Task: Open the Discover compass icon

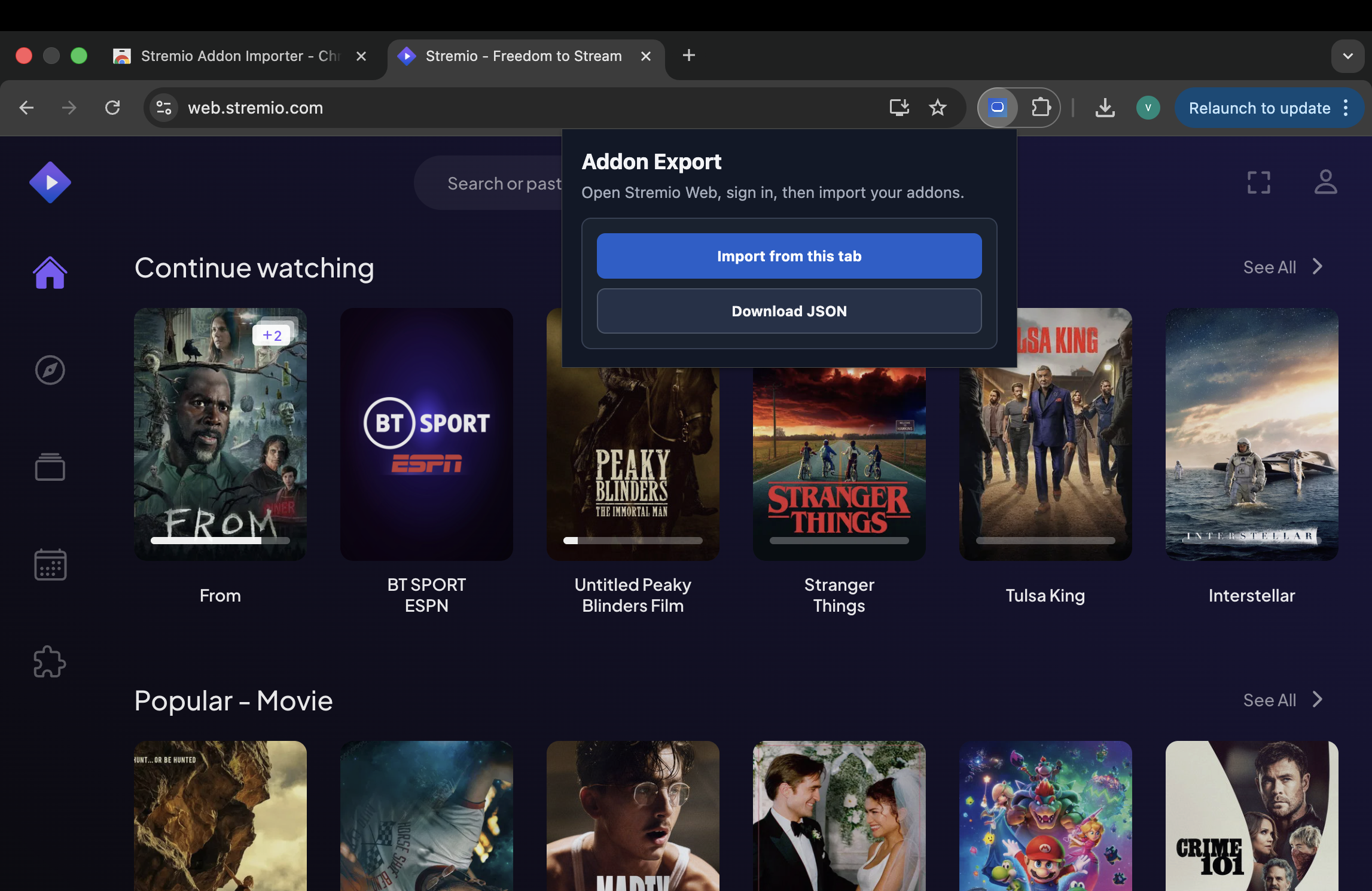Action: (x=50, y=370)
